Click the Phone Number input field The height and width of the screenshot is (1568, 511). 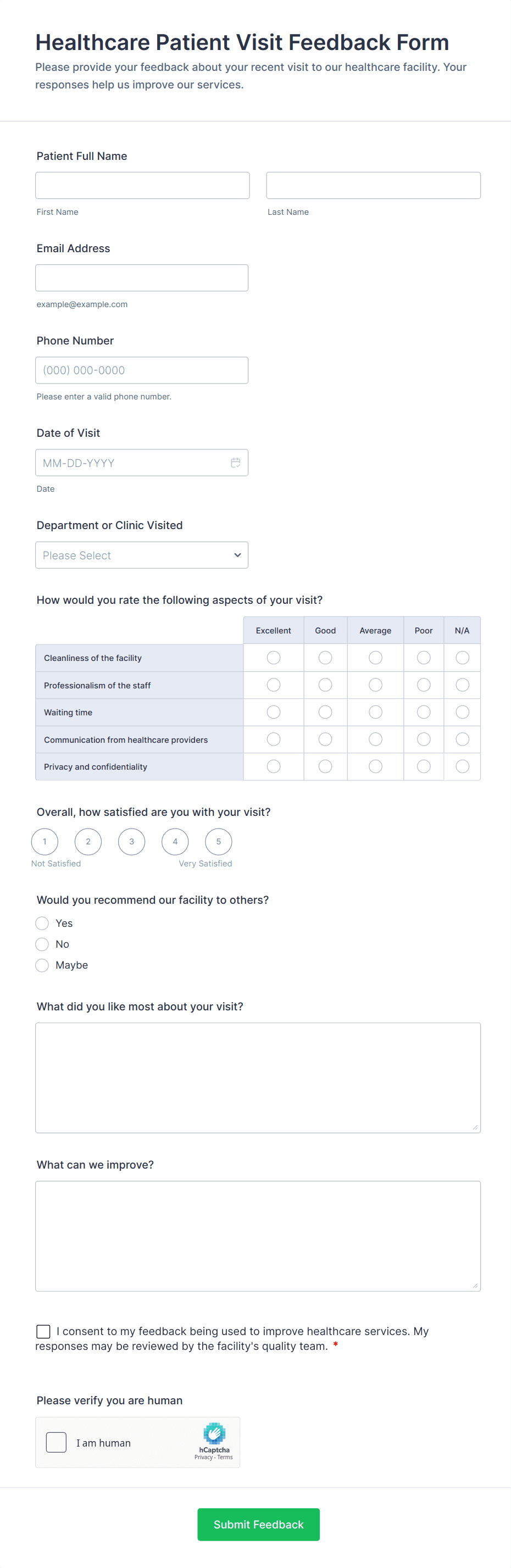pos(142,370)
